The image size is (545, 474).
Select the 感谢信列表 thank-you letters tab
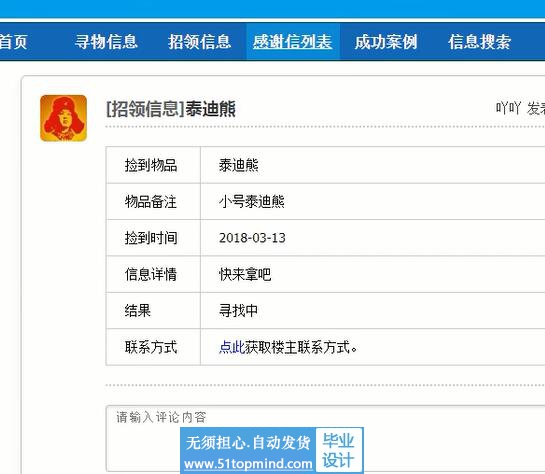[x=292, y=42]
